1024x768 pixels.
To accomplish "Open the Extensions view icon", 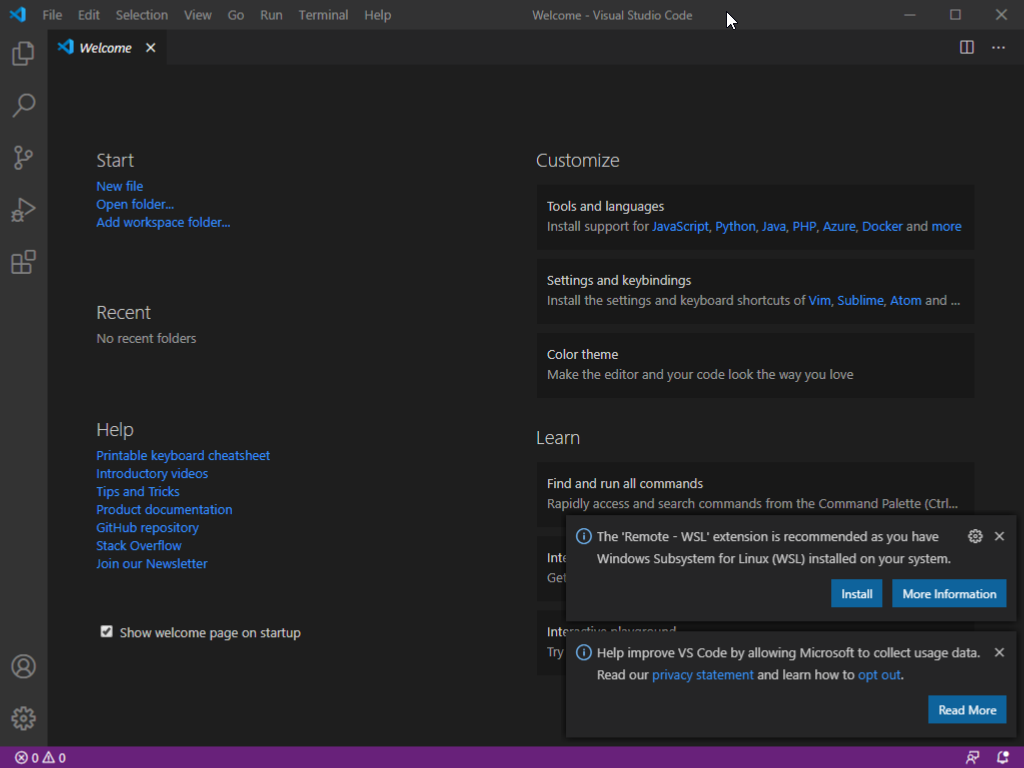I will tap(23, 262).
